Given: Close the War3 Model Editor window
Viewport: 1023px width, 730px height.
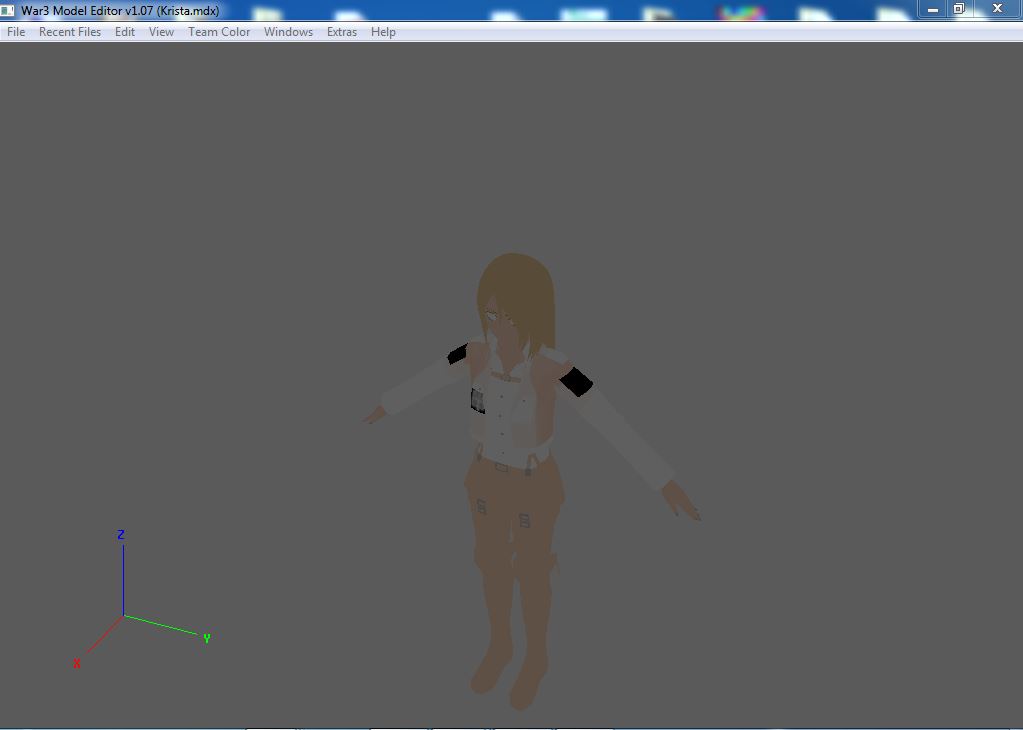Looking at the screenshot, I should (998, 9).
